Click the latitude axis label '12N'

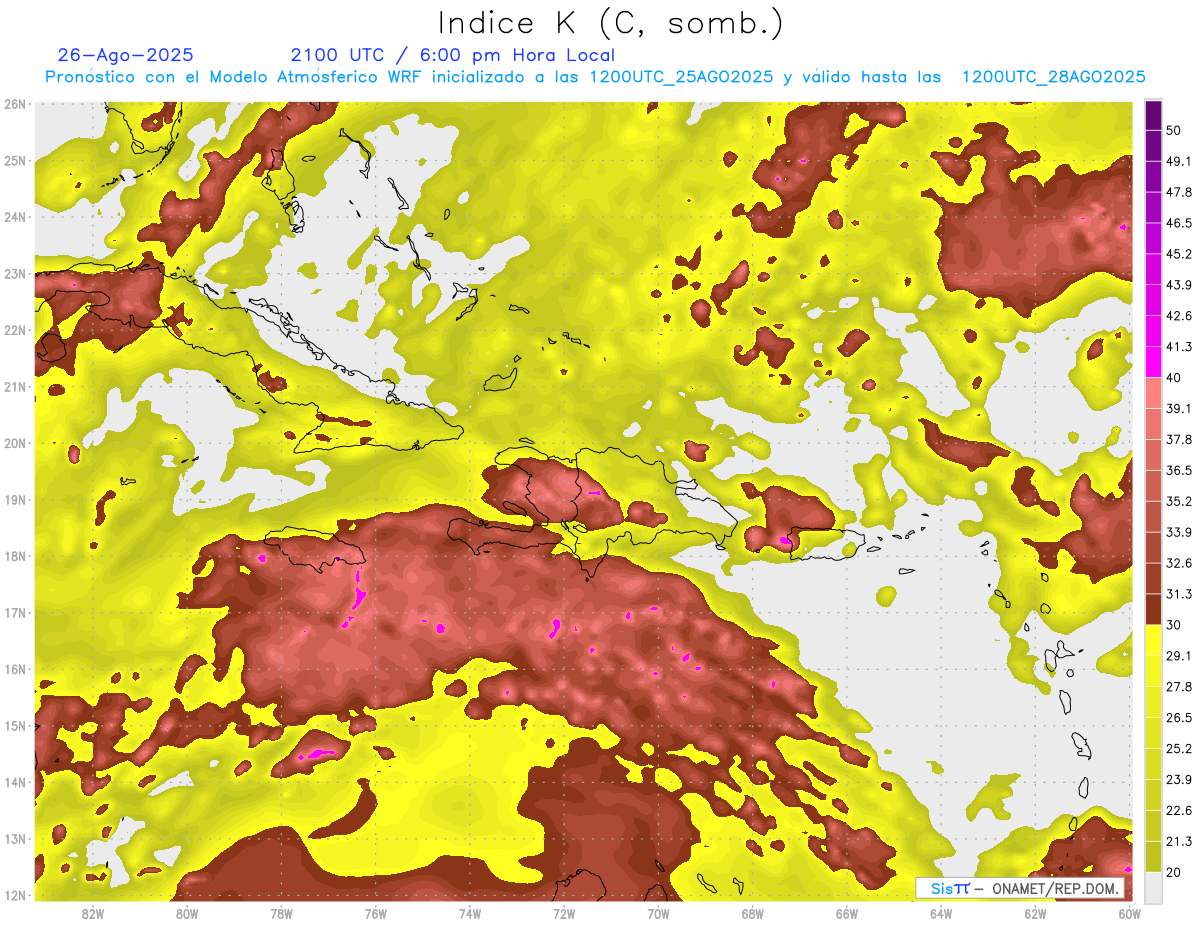pyautogui.click(x=14, y=895)
